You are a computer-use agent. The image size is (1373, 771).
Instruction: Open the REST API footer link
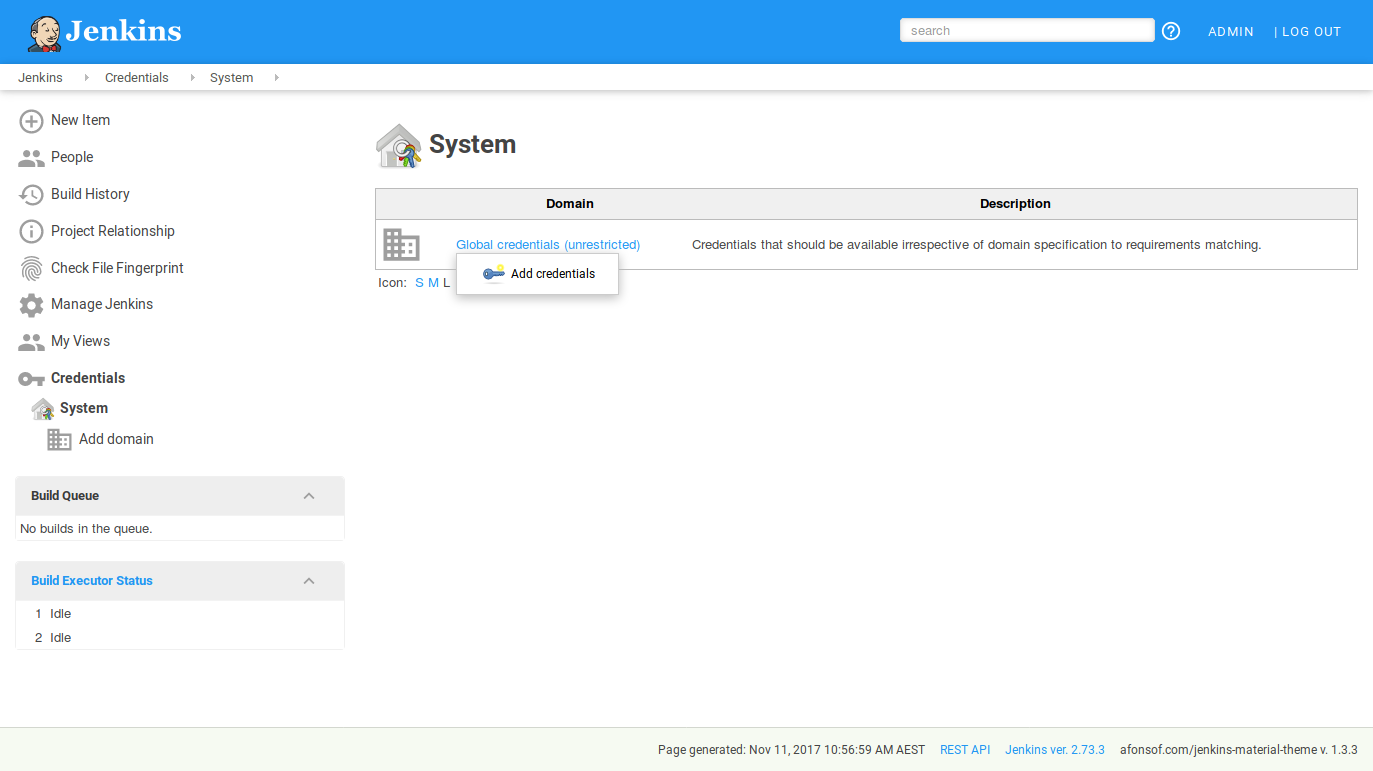(964, 750)
